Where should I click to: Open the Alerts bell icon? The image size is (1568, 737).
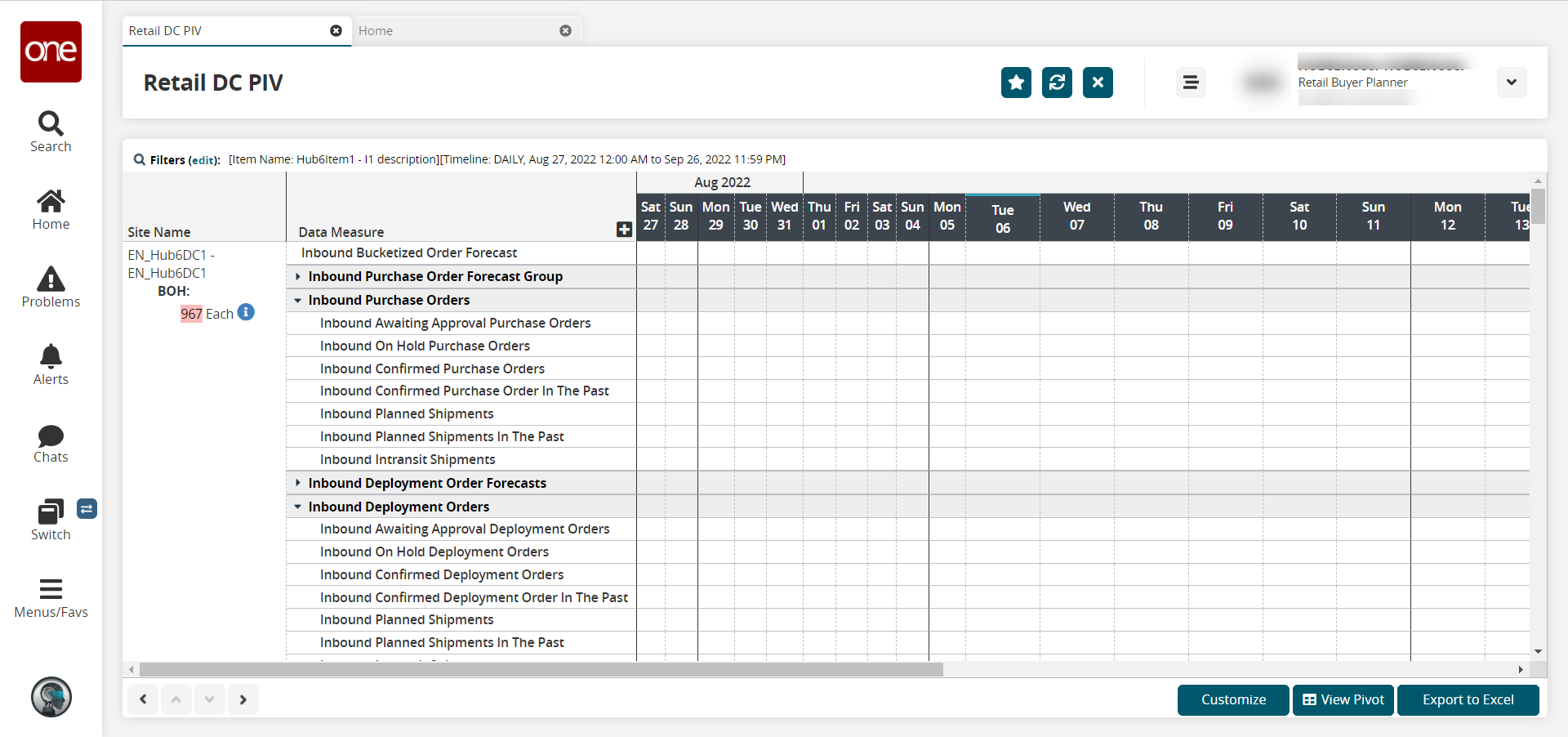click(51, 364)
